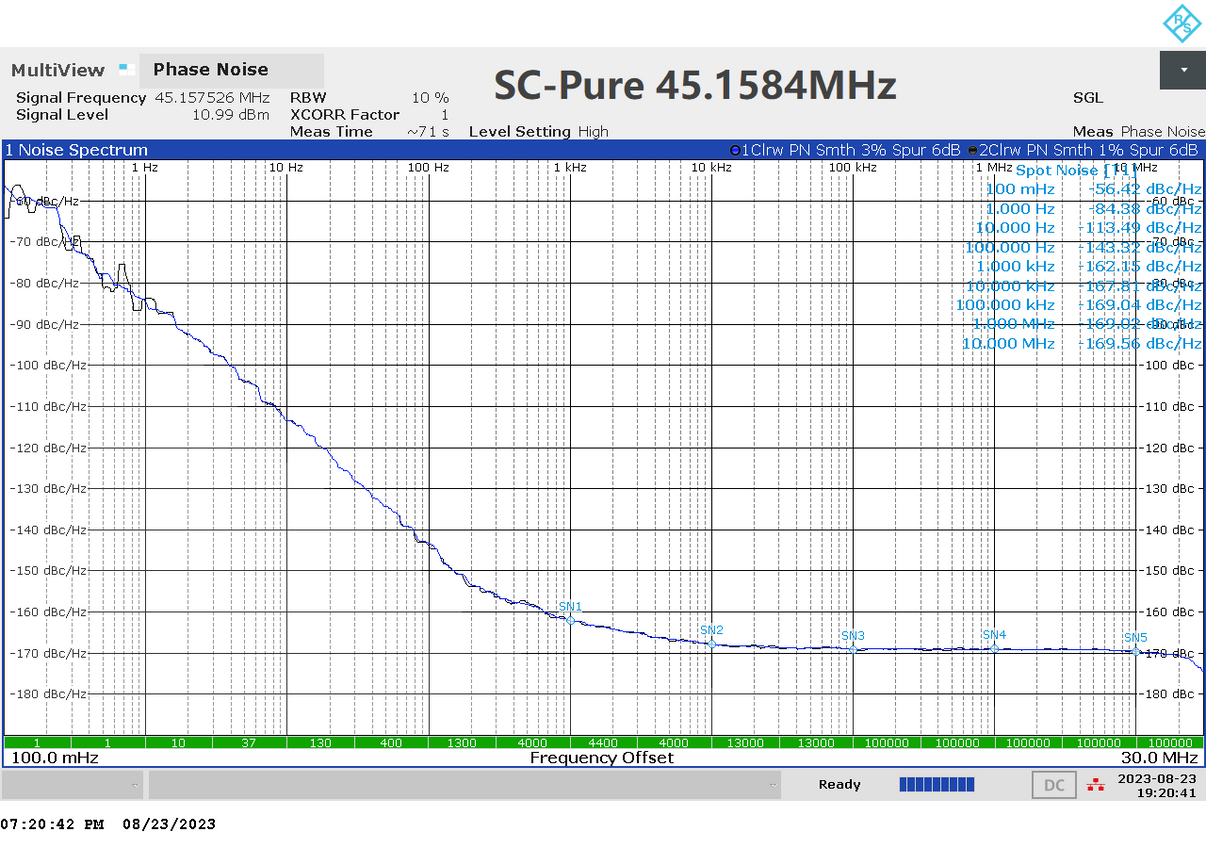The image size is (1206, 848).
Task: Click the DC coupling indicator
Action: click(x=1053, y=785)
